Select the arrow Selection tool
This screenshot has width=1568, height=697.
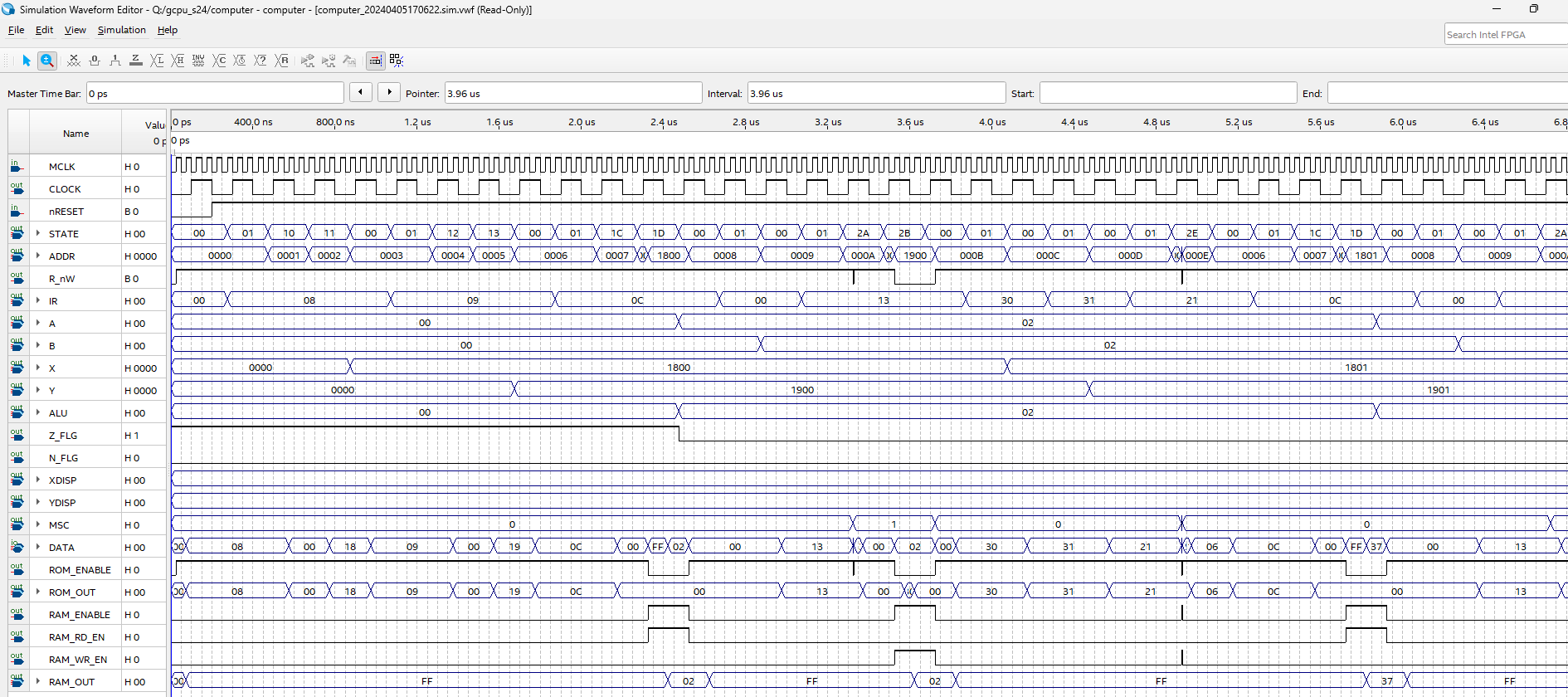27,61
